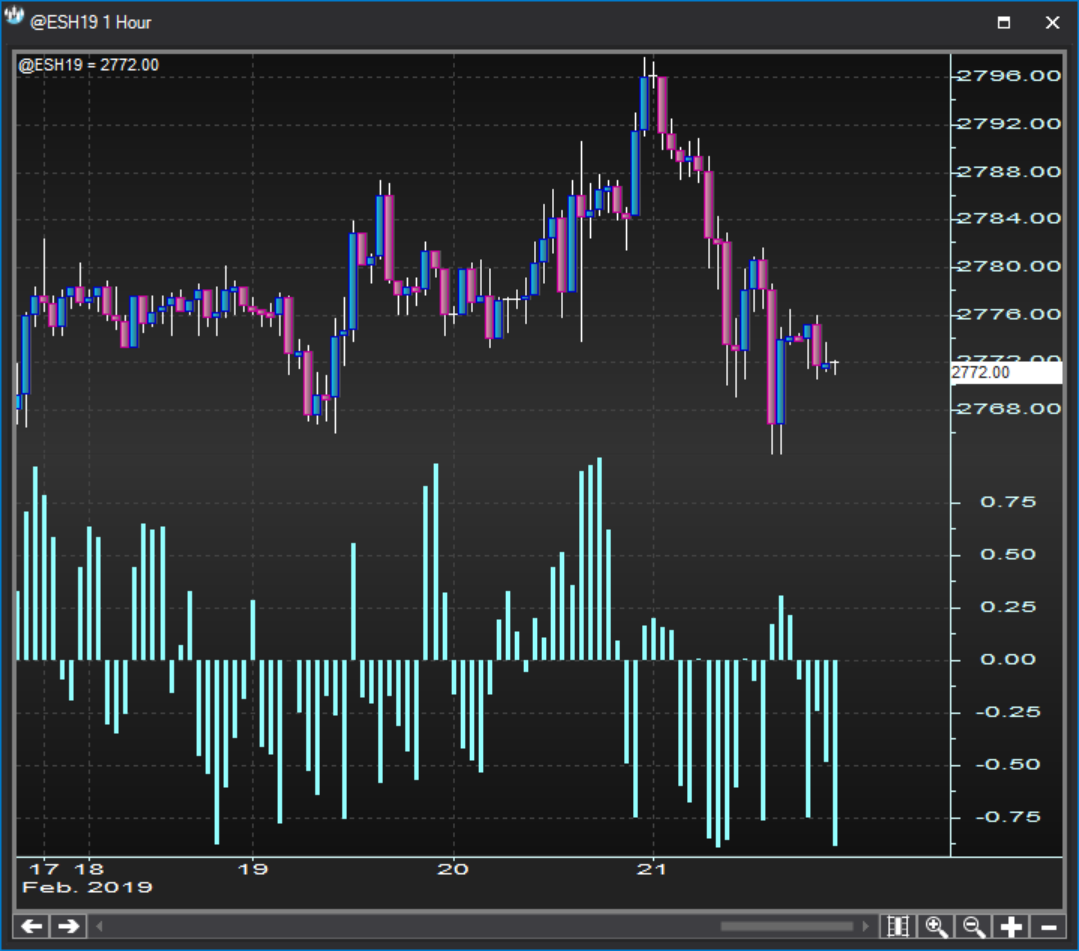Click the 0.25 indicator axis label
Image resolution: width=1079 pixels, height=951 pixels.
(x=1008, y=607)
